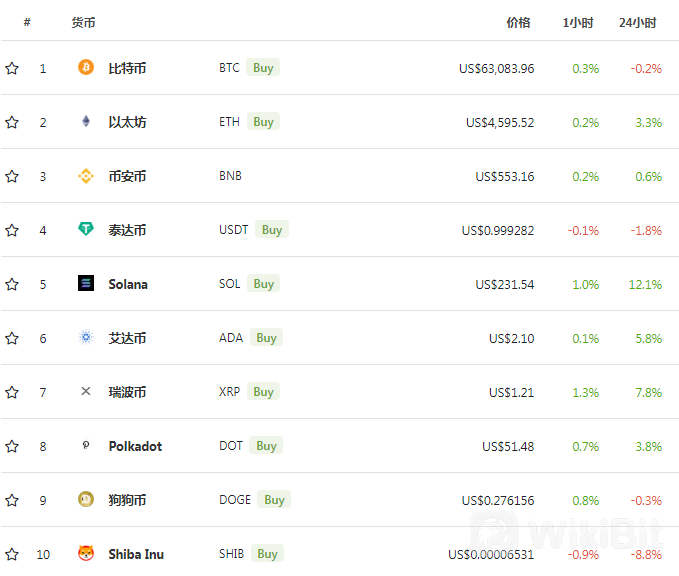Image resolution: width=679 pixels, height=576 pixels.
Task: Click the XRP ticker symbol text
Action: pos(230,392)
